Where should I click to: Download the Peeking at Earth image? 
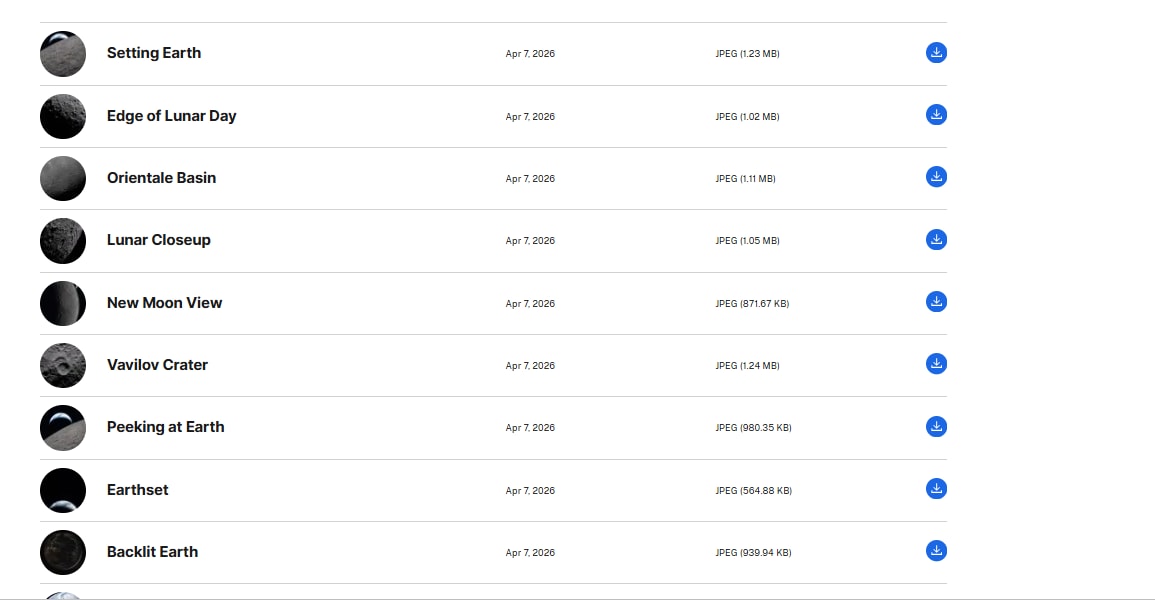coord(936,427)
